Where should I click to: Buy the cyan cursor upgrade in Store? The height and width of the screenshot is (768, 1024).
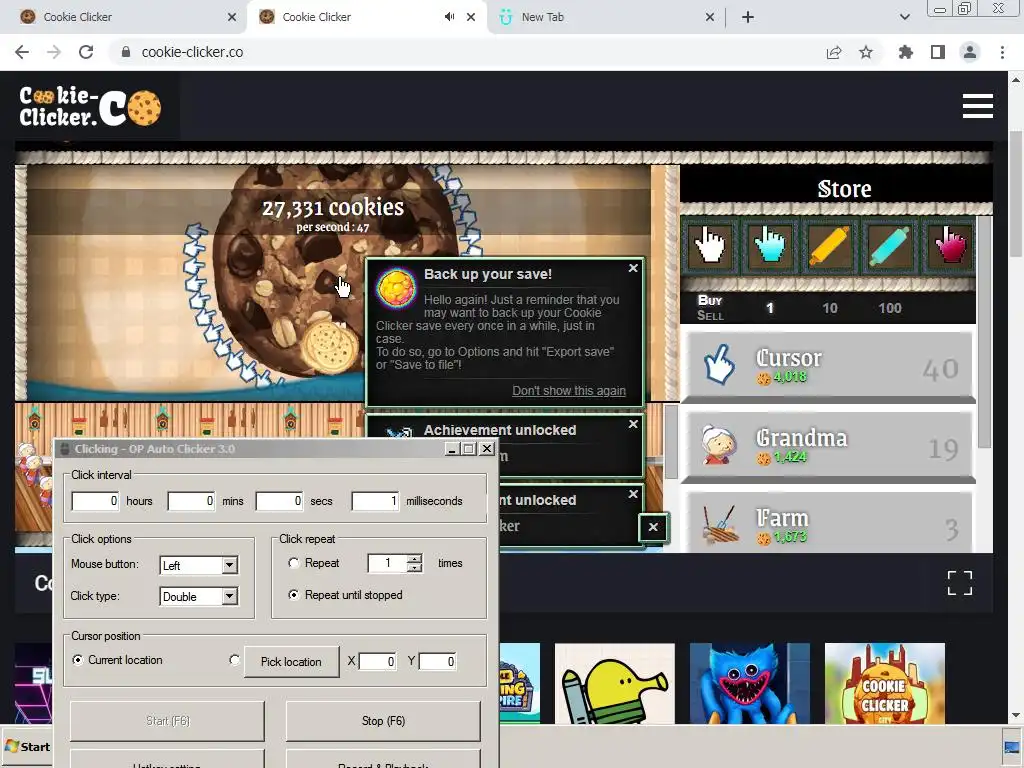pyautogui.click(x=769, y=246)
